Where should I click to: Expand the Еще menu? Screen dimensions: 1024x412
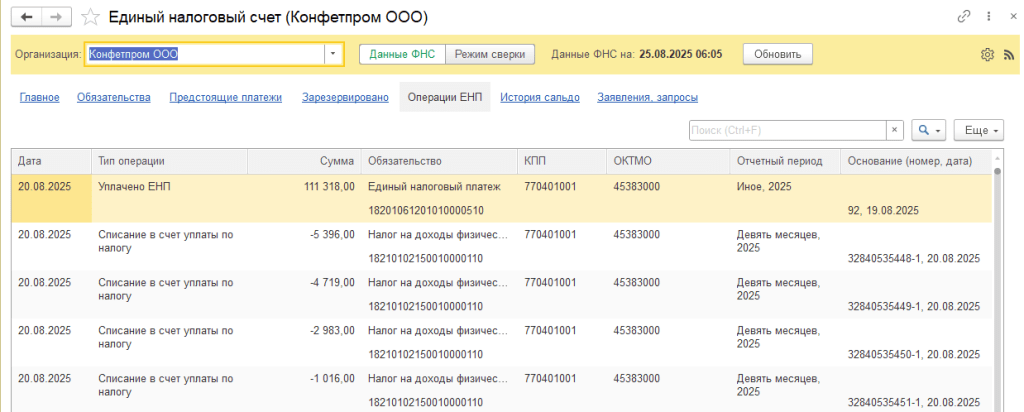coord(977,130)
